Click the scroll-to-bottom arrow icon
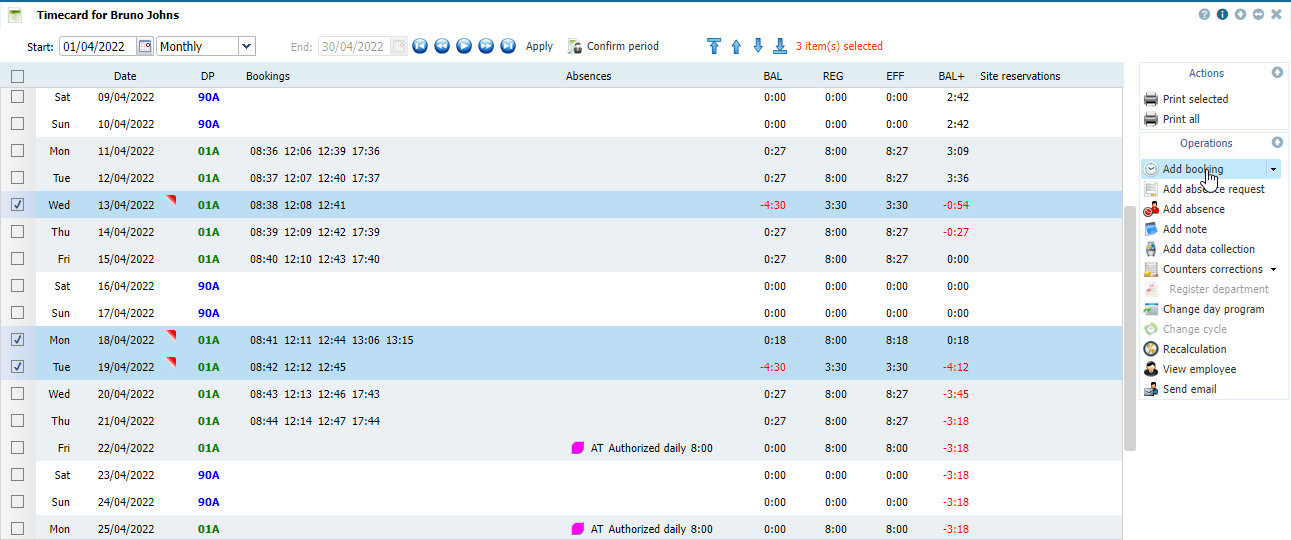The width and height of the screenshot is (1291, 540). pos(780,46)
